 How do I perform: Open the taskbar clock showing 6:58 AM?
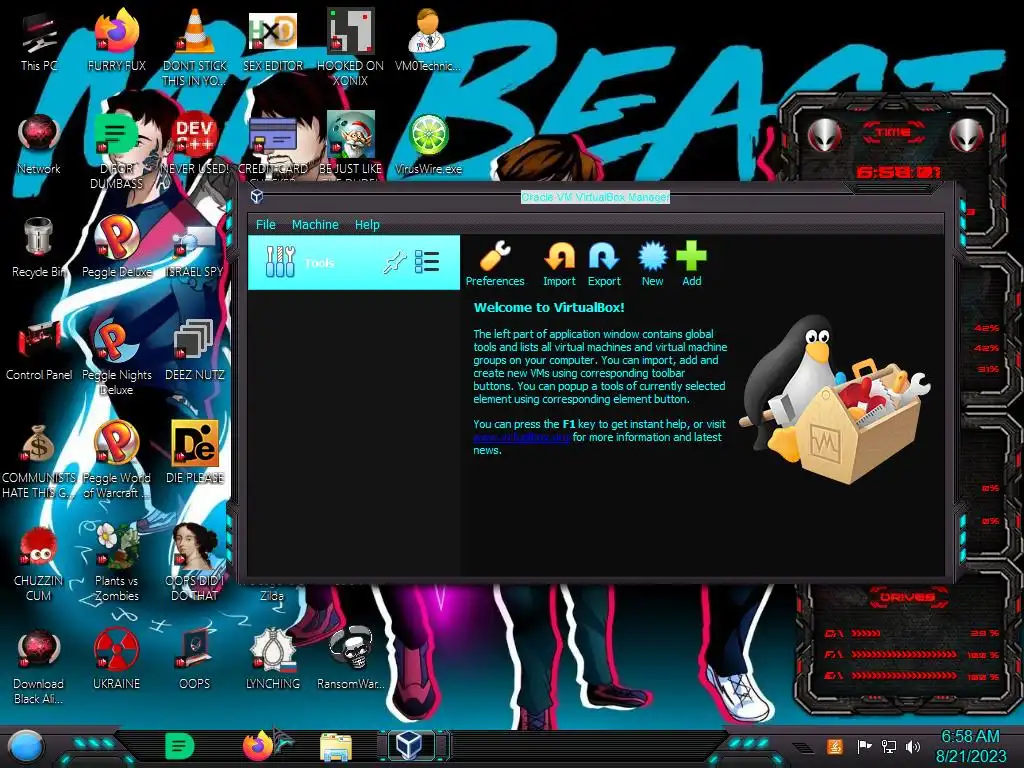(x=970, y=746)
